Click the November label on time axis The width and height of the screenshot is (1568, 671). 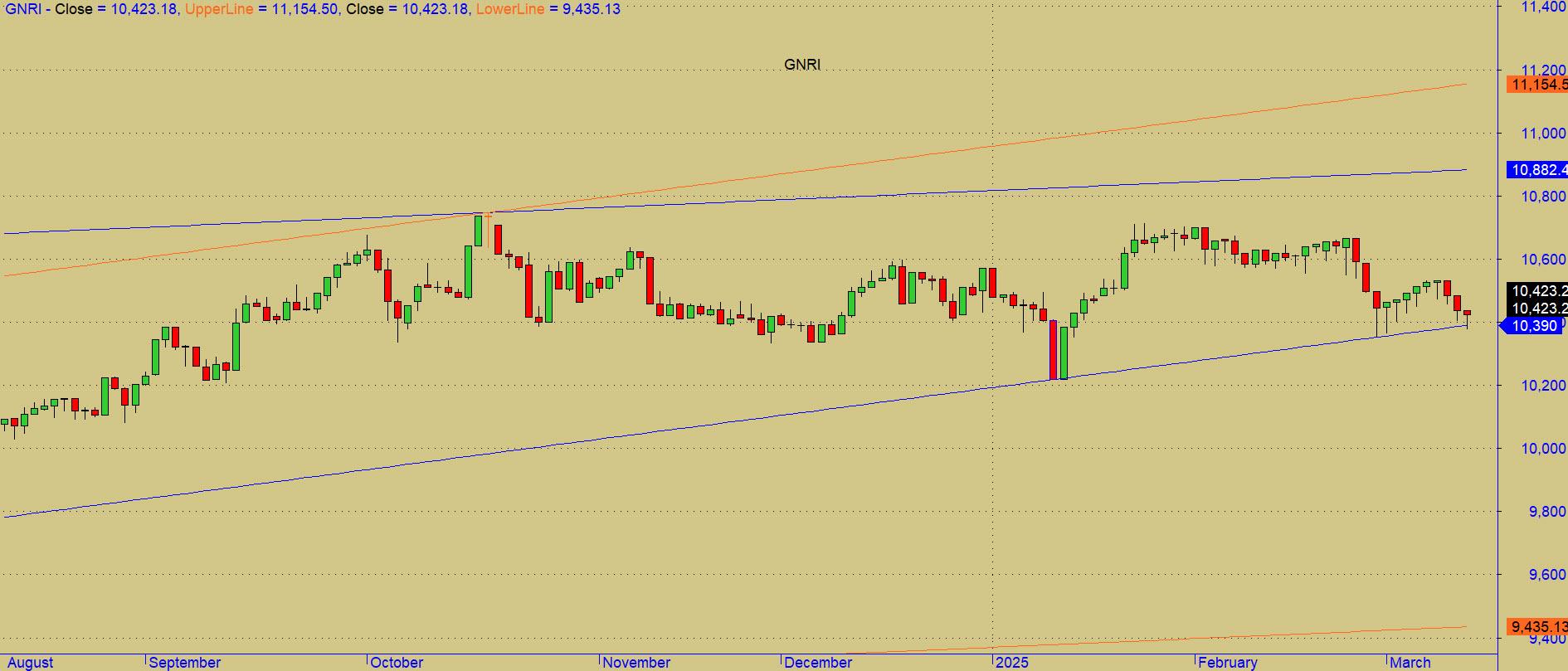click(636, 663)
